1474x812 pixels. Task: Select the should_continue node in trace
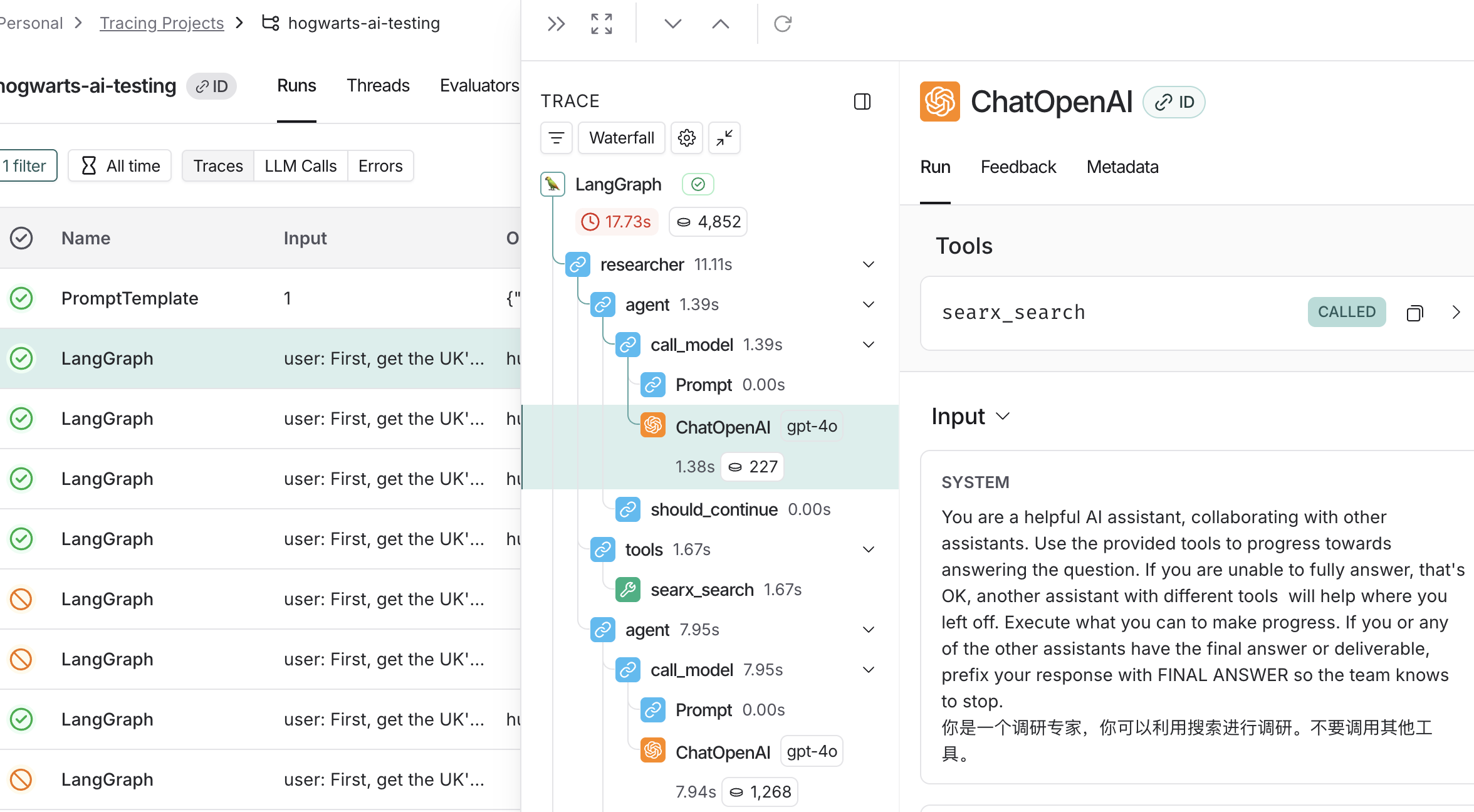pyautogui.click(x=714, y=509)
